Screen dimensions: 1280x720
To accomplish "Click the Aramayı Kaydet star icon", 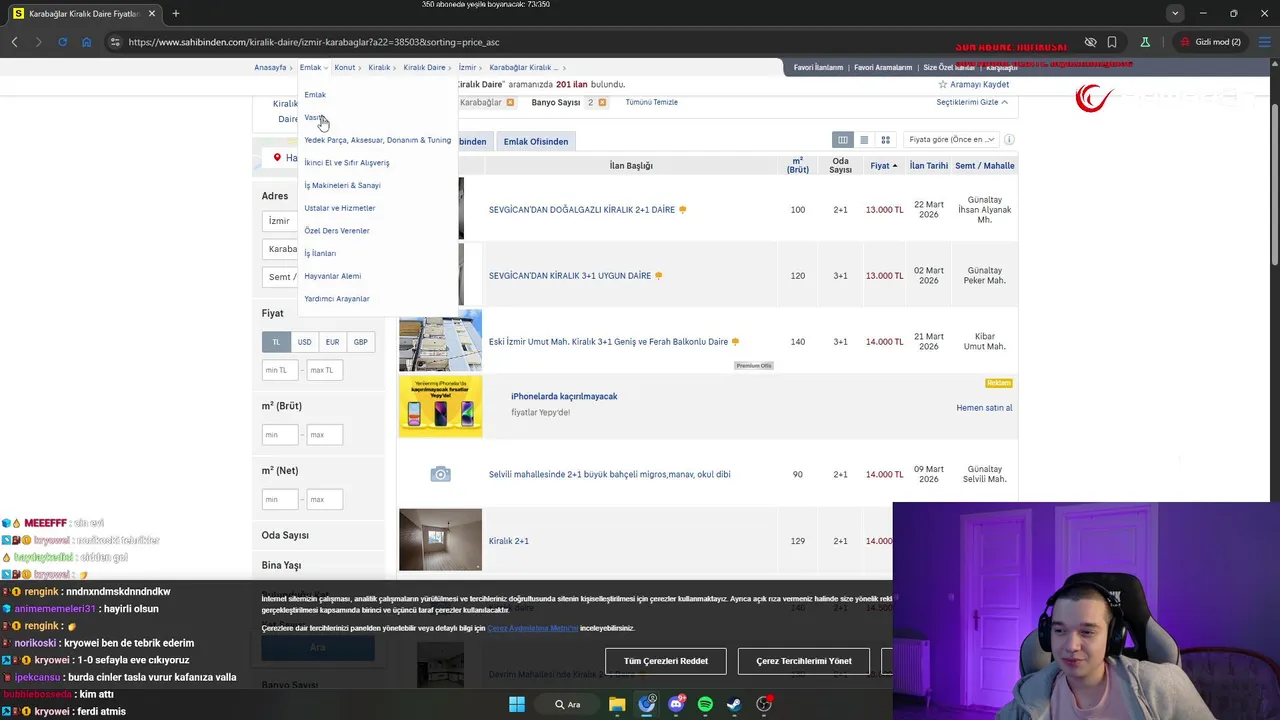I will (x=942, y=85).
